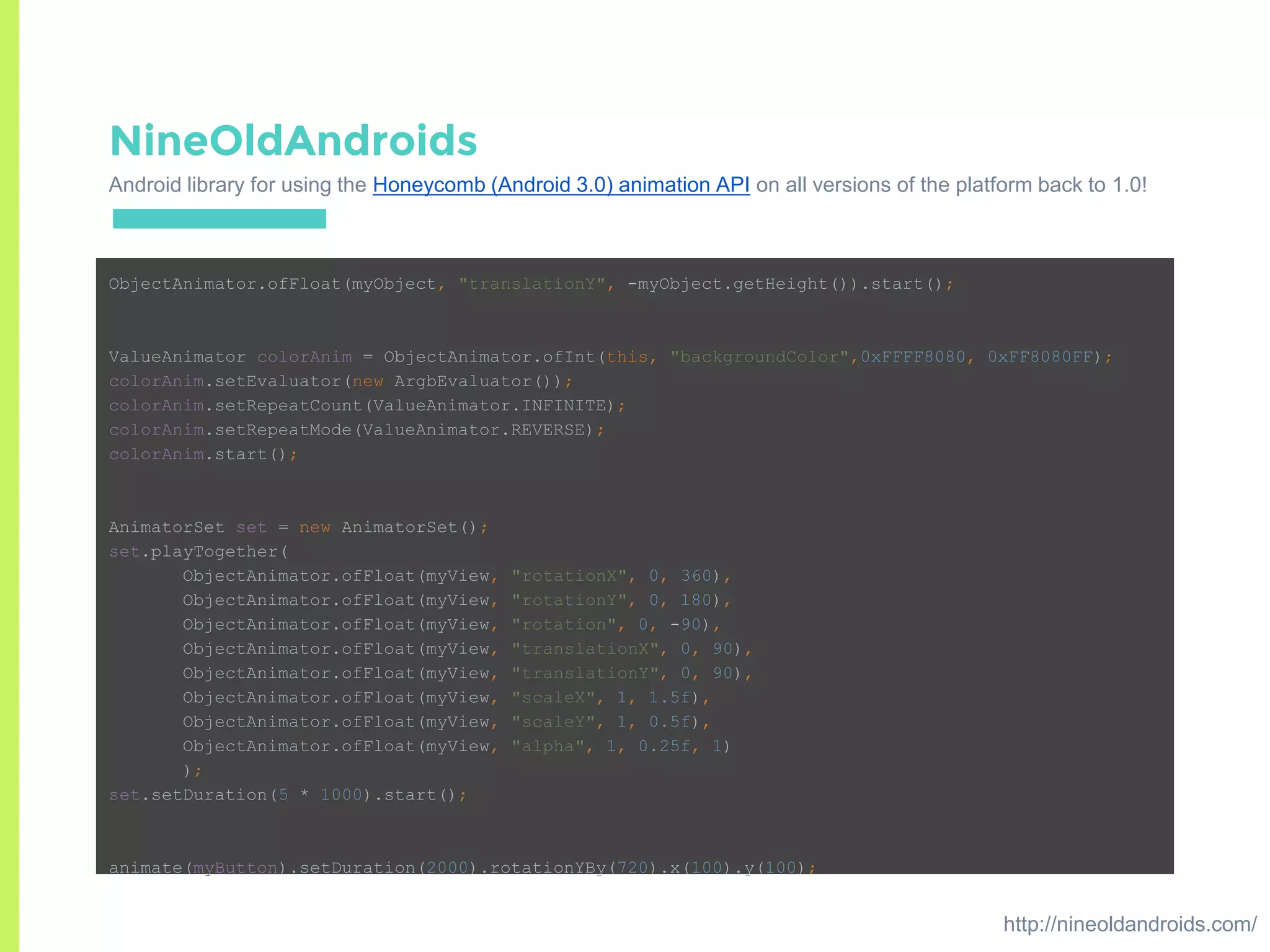Open the Honeycomb (Android 3.0) animation API link
The height and width of the screenshot is (952, 1270).
[x=561, y=185]
